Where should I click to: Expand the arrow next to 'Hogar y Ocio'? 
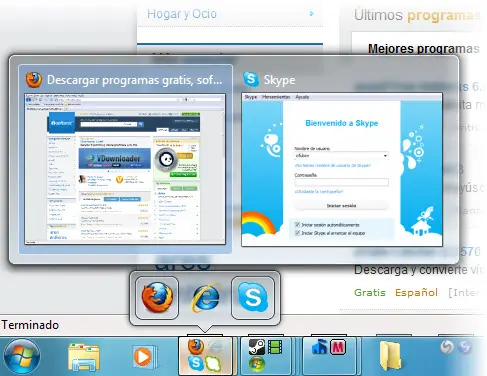pyautogui.click(x=311, y=14)
